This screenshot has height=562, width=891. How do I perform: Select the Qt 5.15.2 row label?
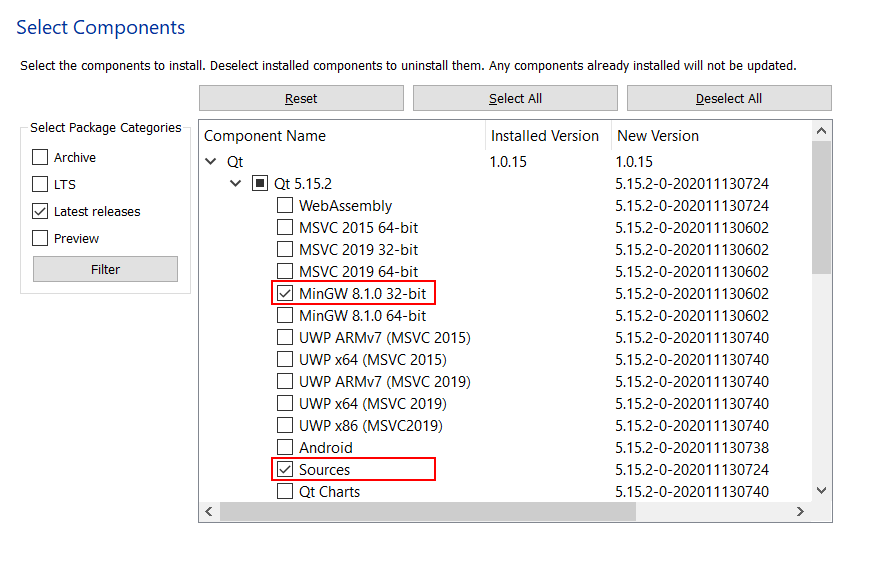tap(303, 184)
